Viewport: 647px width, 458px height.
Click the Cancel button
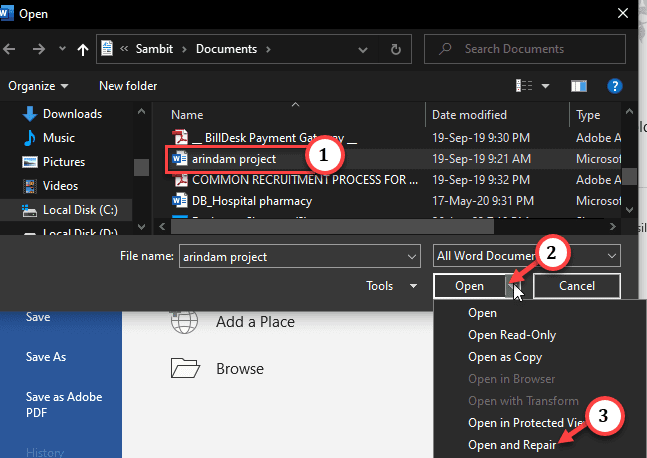click(x=577, y=286)
